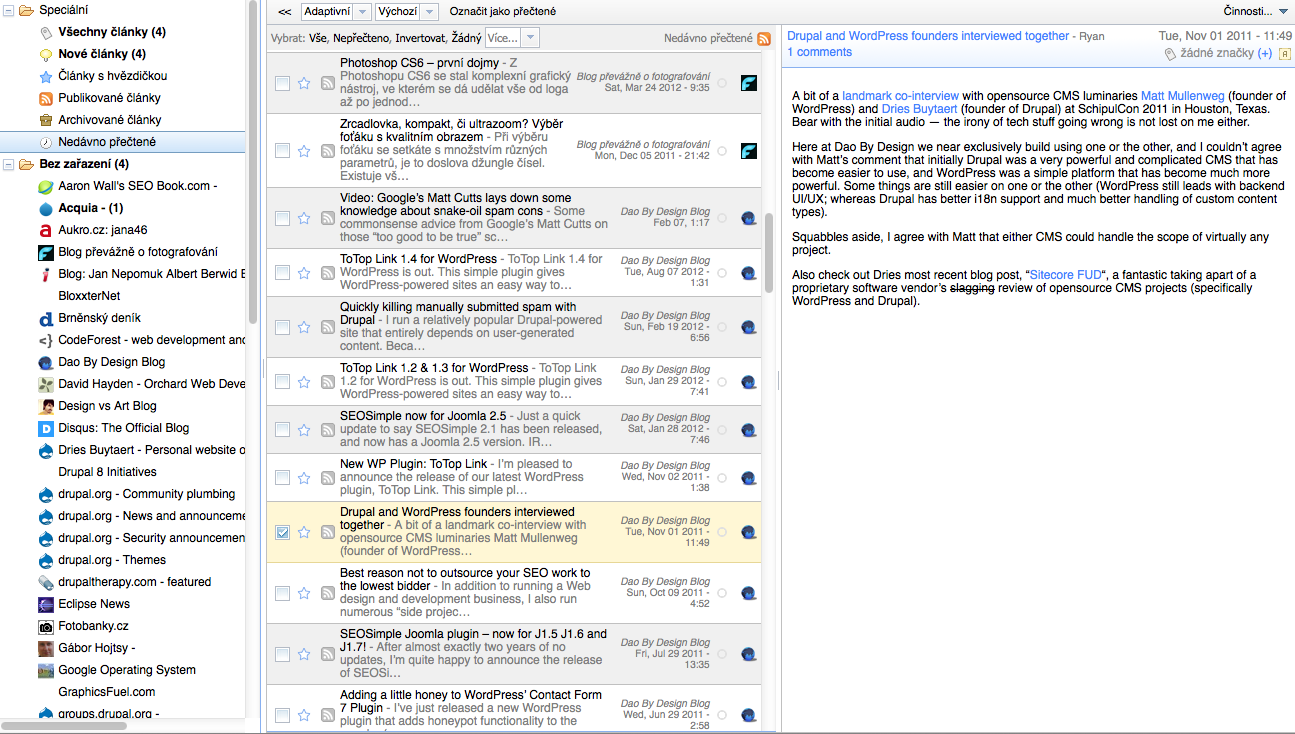Open the Činnosti menu

point(1255,12)
